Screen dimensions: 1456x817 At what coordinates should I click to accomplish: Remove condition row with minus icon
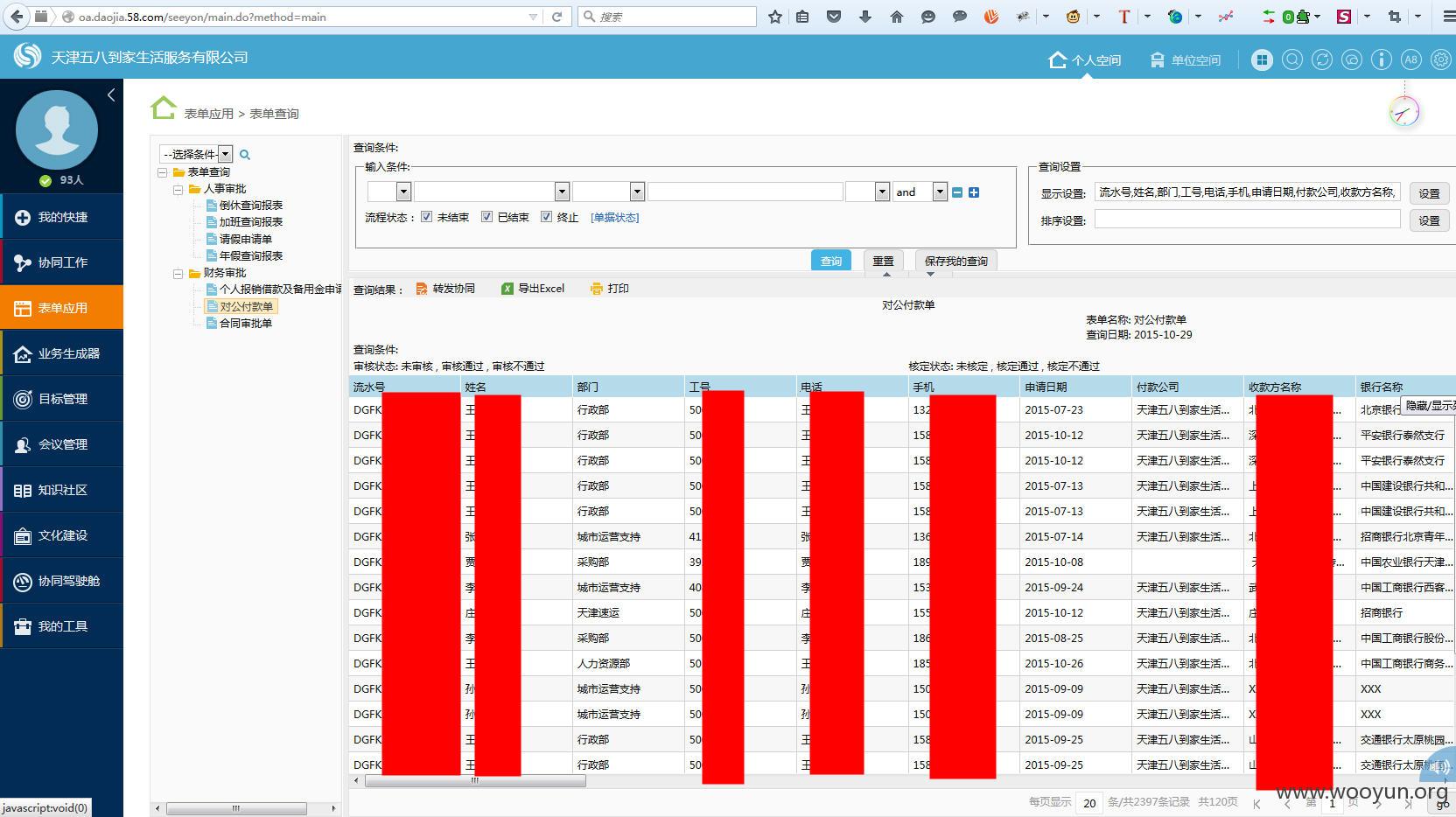click(957, 192)
